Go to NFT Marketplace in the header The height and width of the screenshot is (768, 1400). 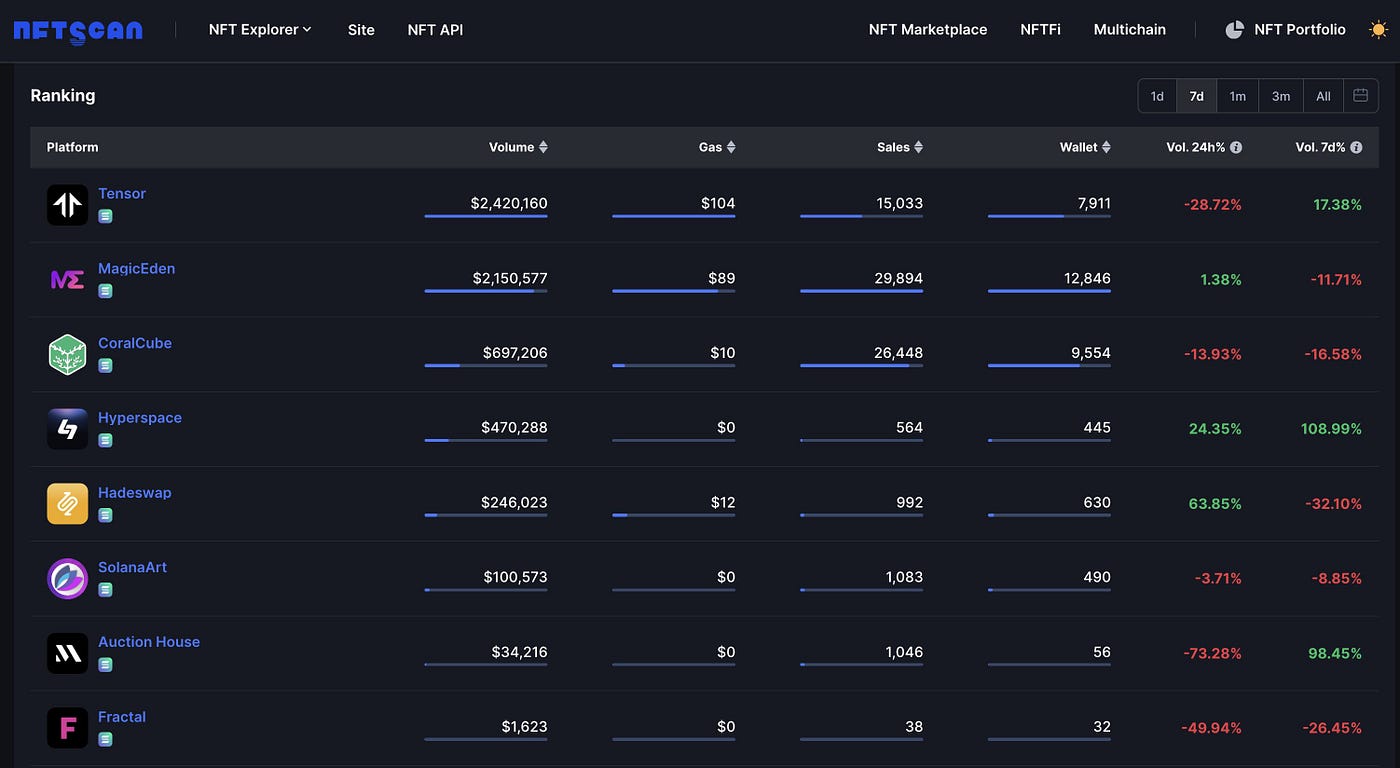[928, 30]
